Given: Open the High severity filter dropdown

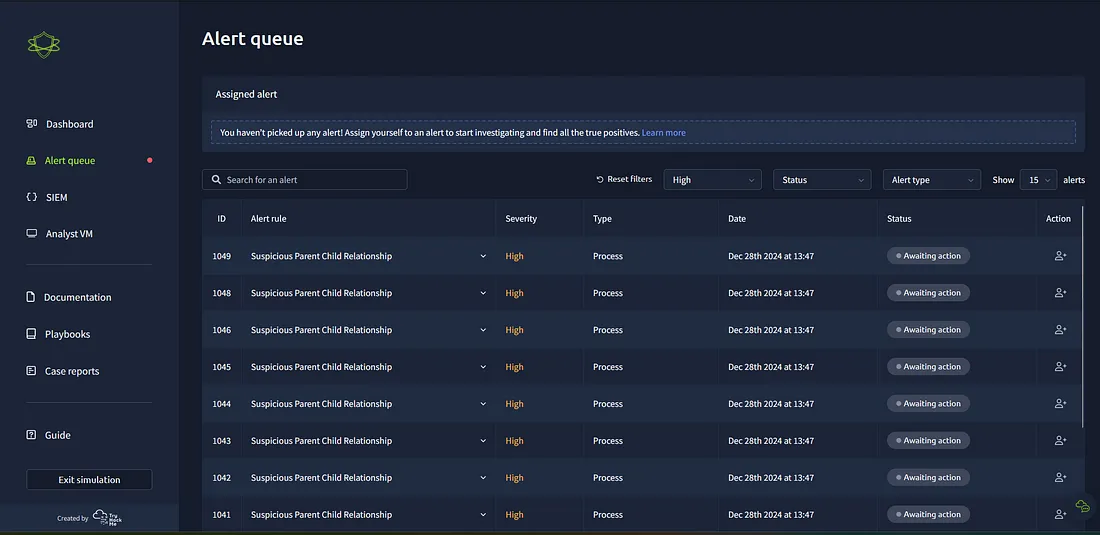Looking at the screenshot, I should [x=712, y=180].
